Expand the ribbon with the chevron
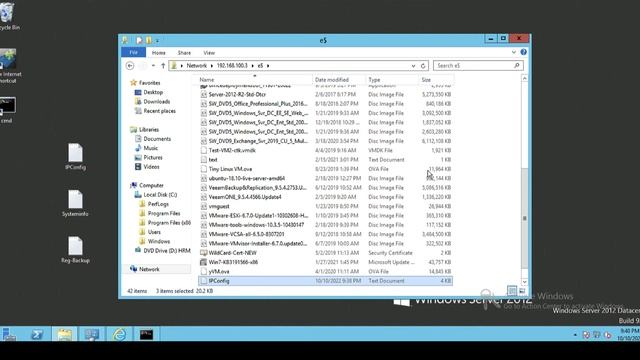Screen dimensions: 640x360 pos(513,52)
